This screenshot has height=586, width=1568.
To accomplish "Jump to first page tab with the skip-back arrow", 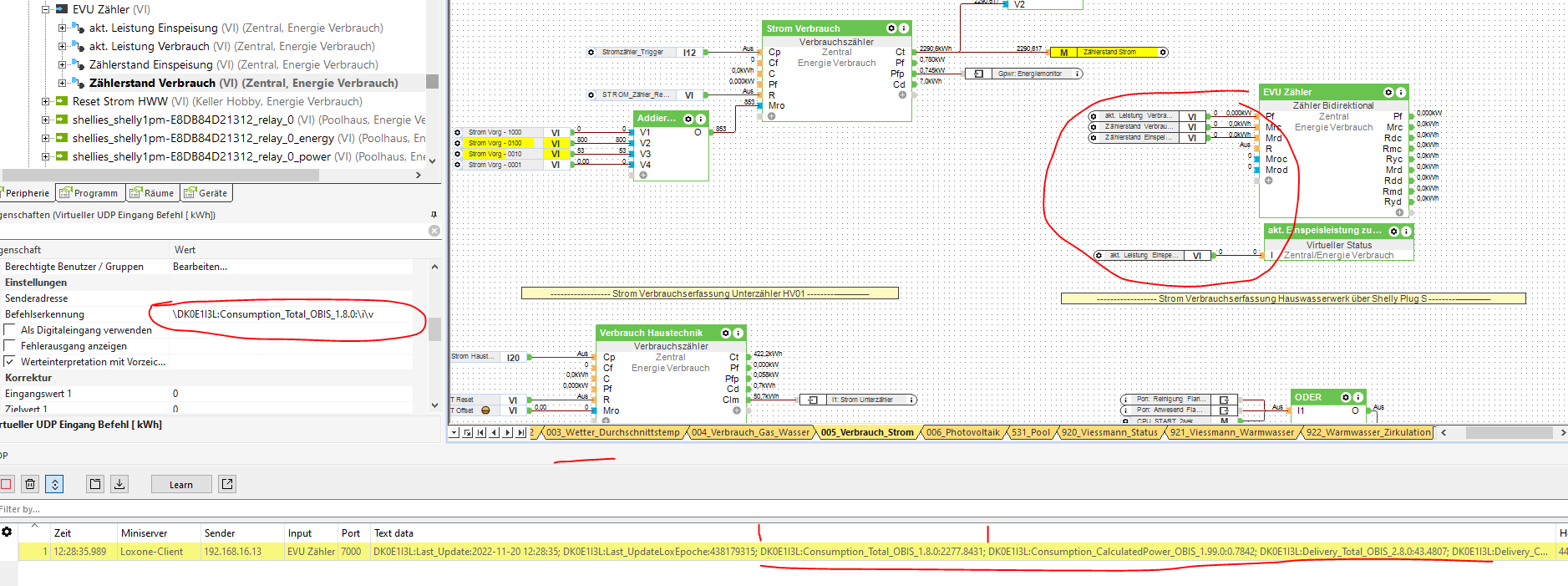I will click(480, 432).
